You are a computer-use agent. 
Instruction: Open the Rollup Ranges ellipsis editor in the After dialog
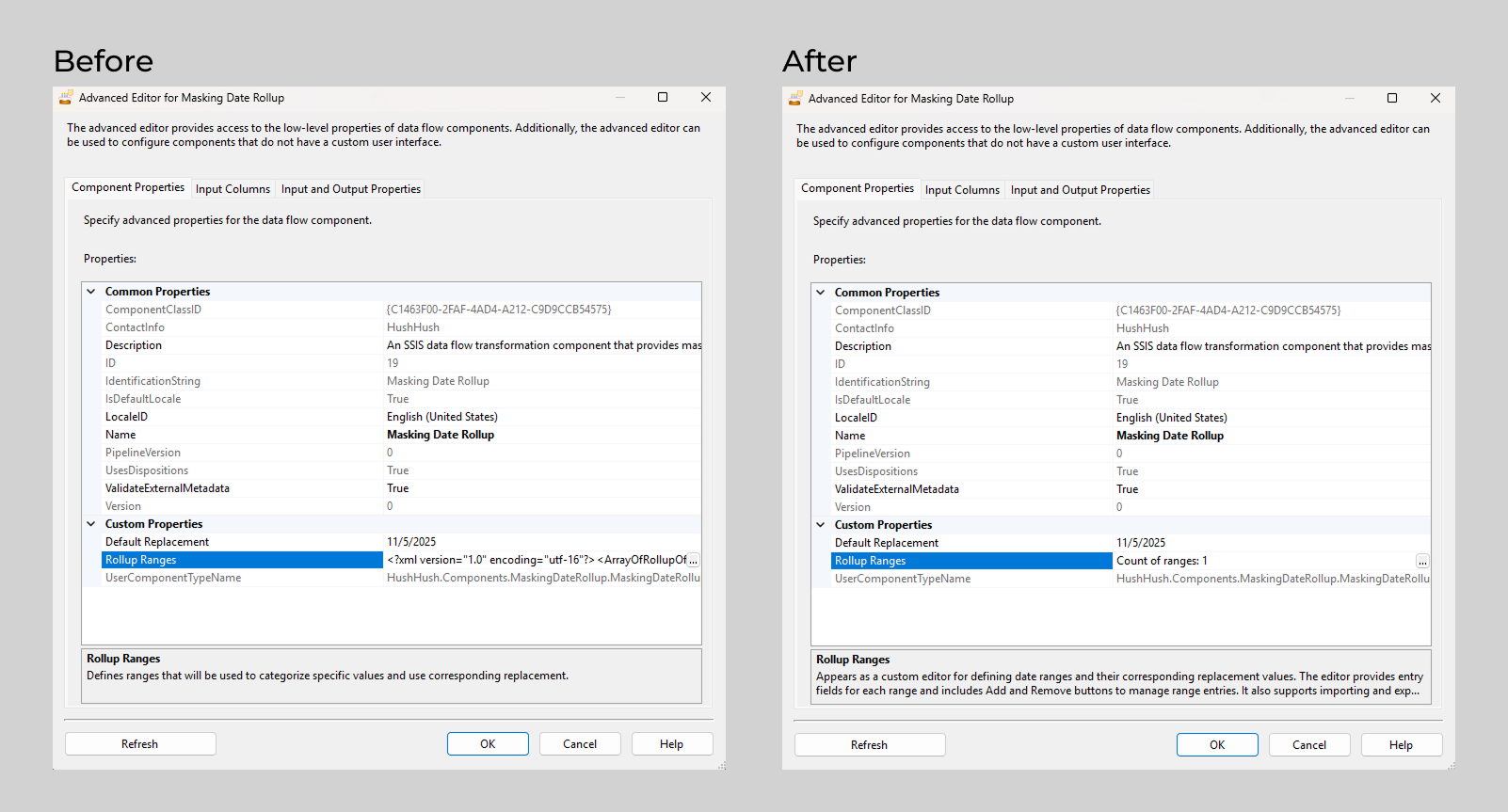pyautogui.click(x=1421, y=561)
